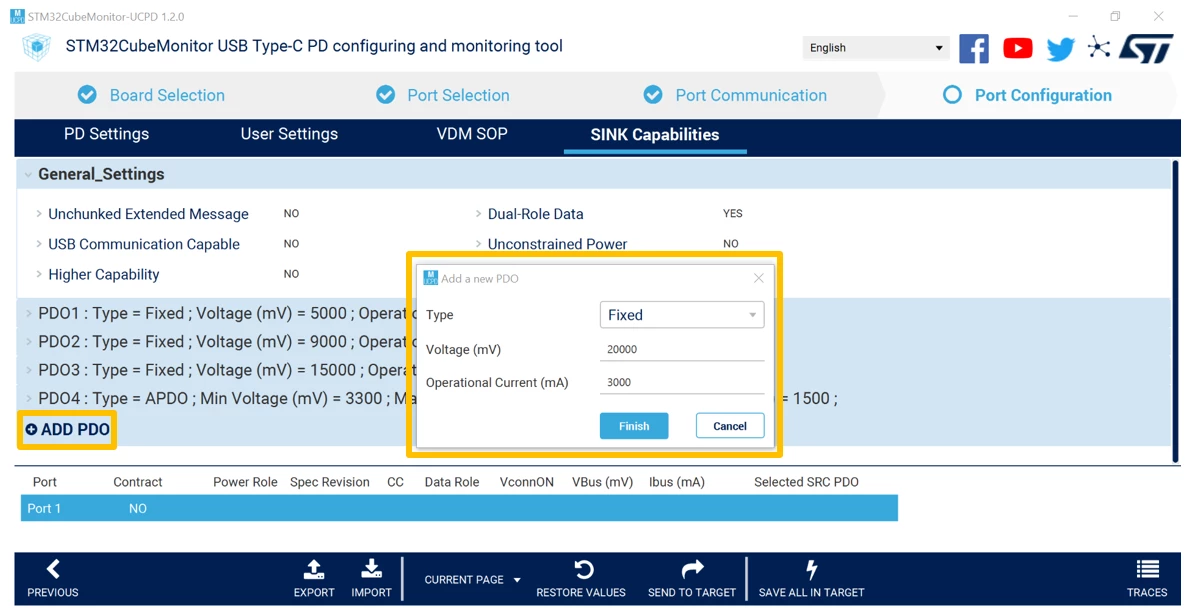Click the ADD PDO plus button
The height and width of the screenshot is (613, 1187).
coord(67,430)
